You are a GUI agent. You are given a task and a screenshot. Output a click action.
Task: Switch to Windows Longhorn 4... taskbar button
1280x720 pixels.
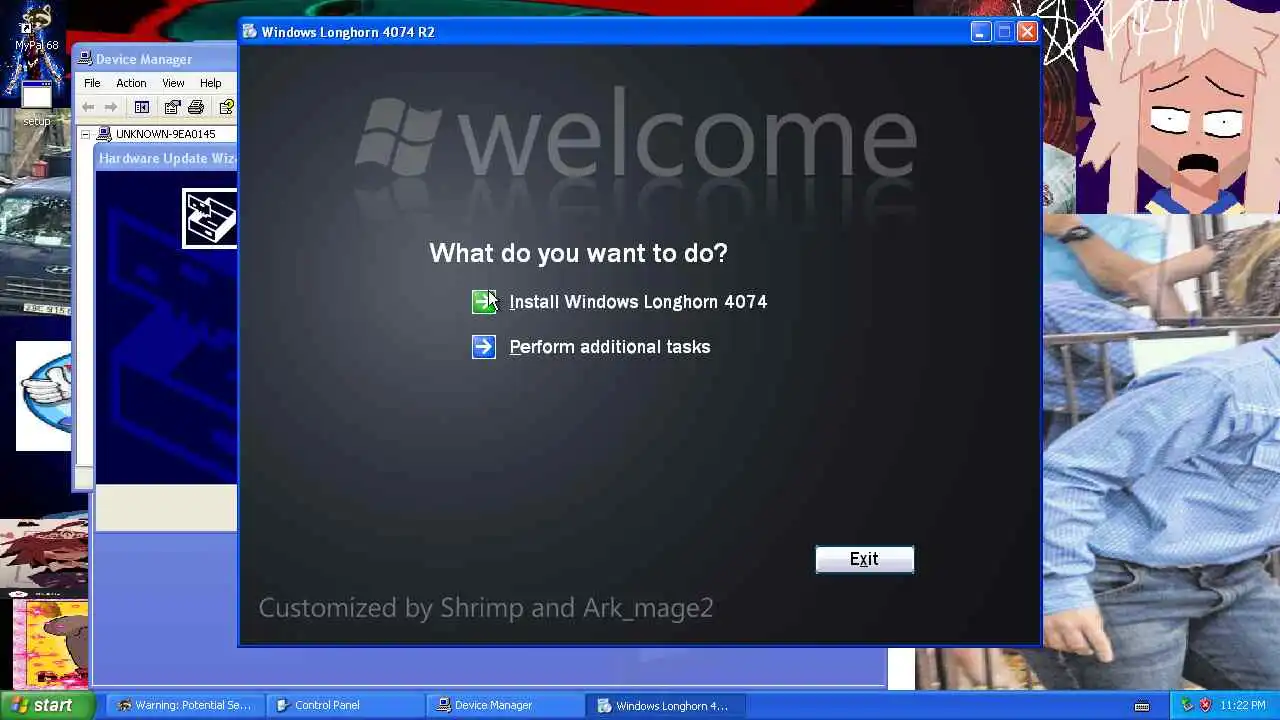[x=666, y=705]
